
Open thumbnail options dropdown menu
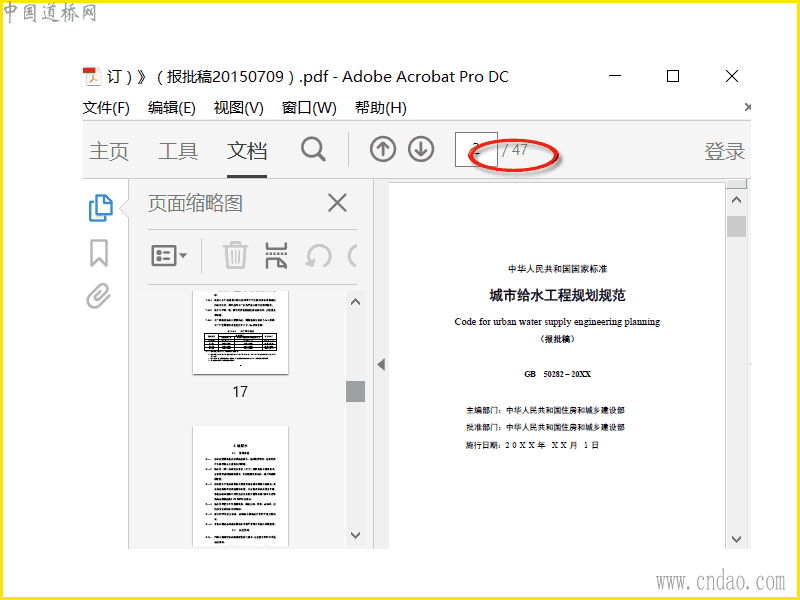[169, 255]
